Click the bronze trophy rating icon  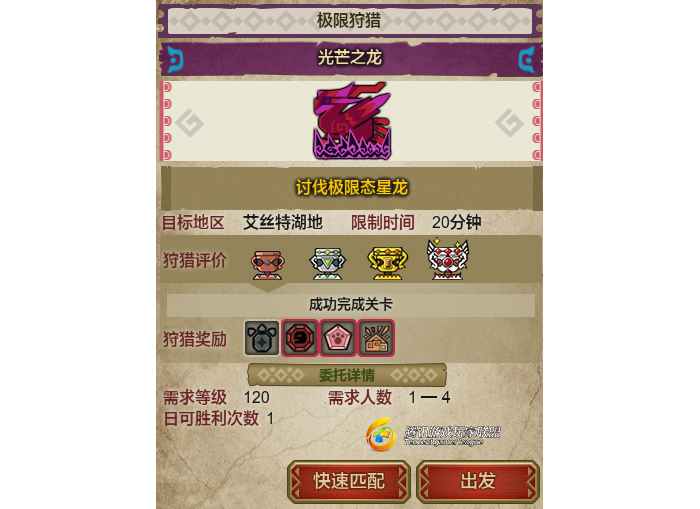pyautogui.click(x=268, y=265)
